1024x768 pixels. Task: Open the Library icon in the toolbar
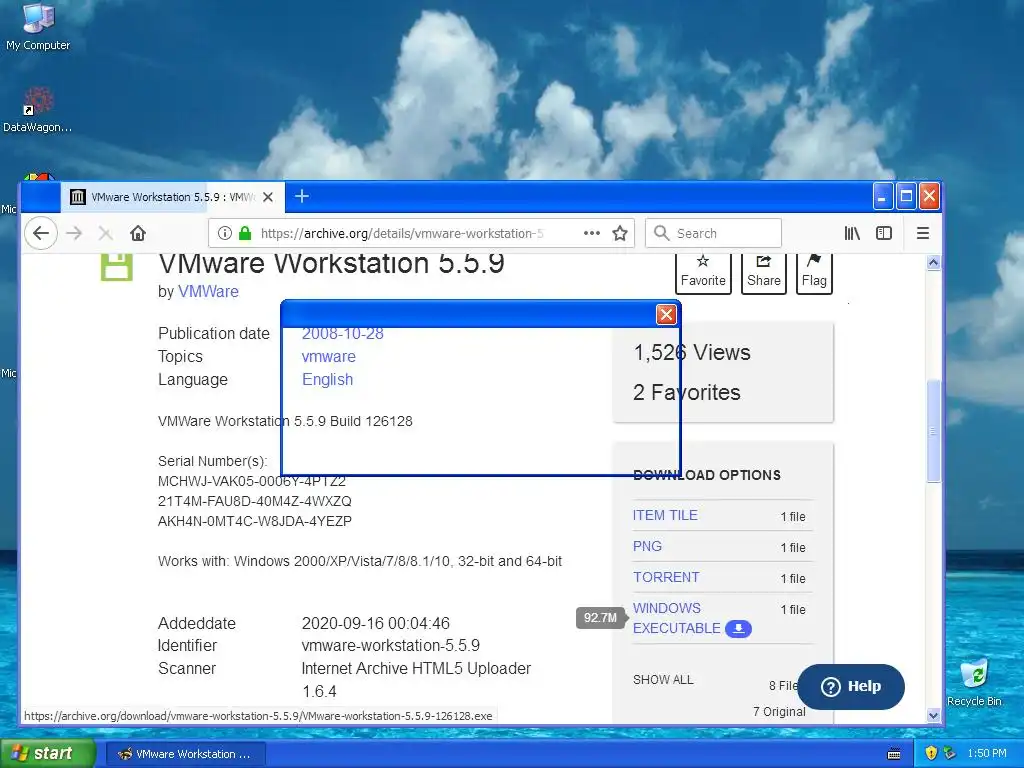point(852,233)
